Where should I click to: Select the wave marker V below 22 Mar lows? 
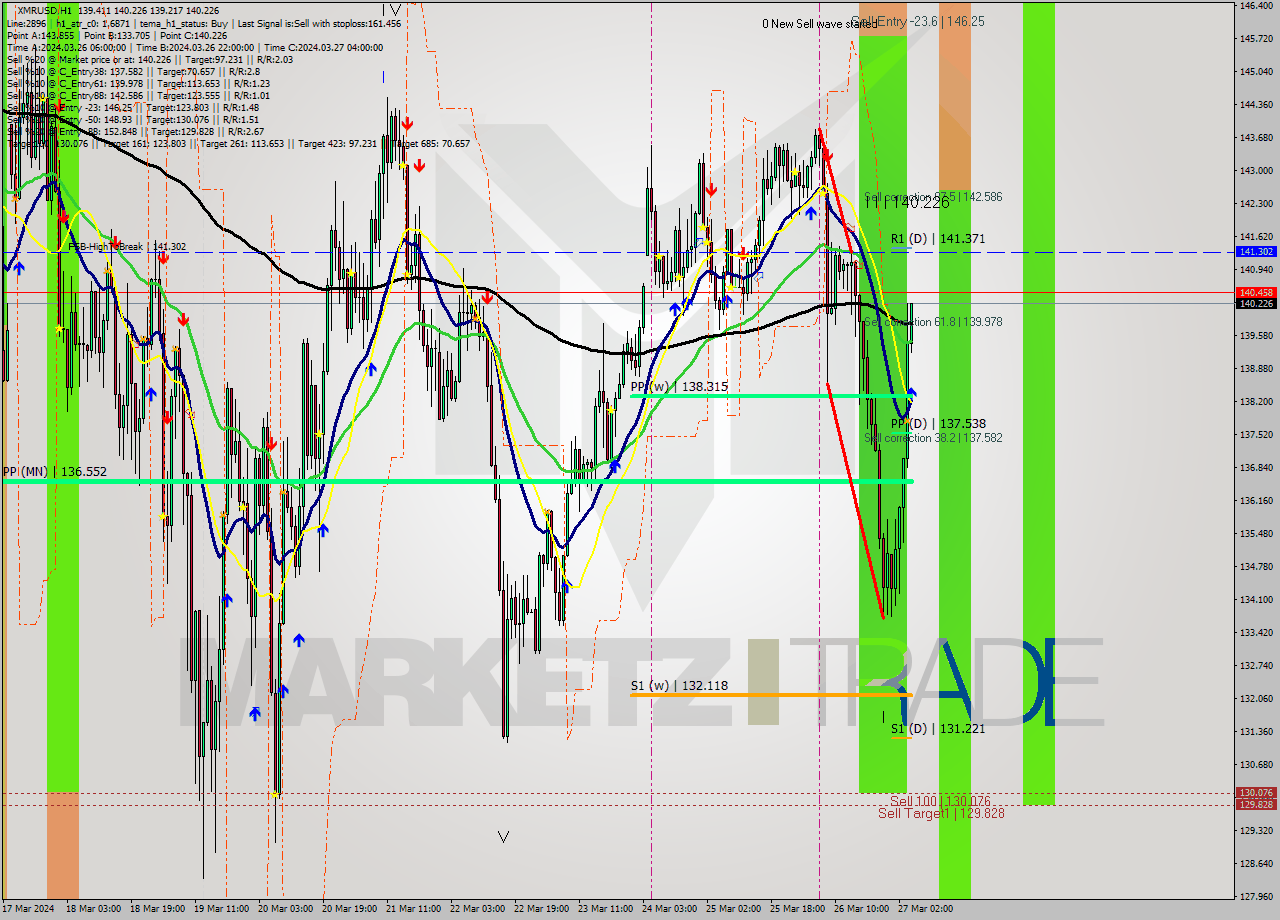pos(503,836)
